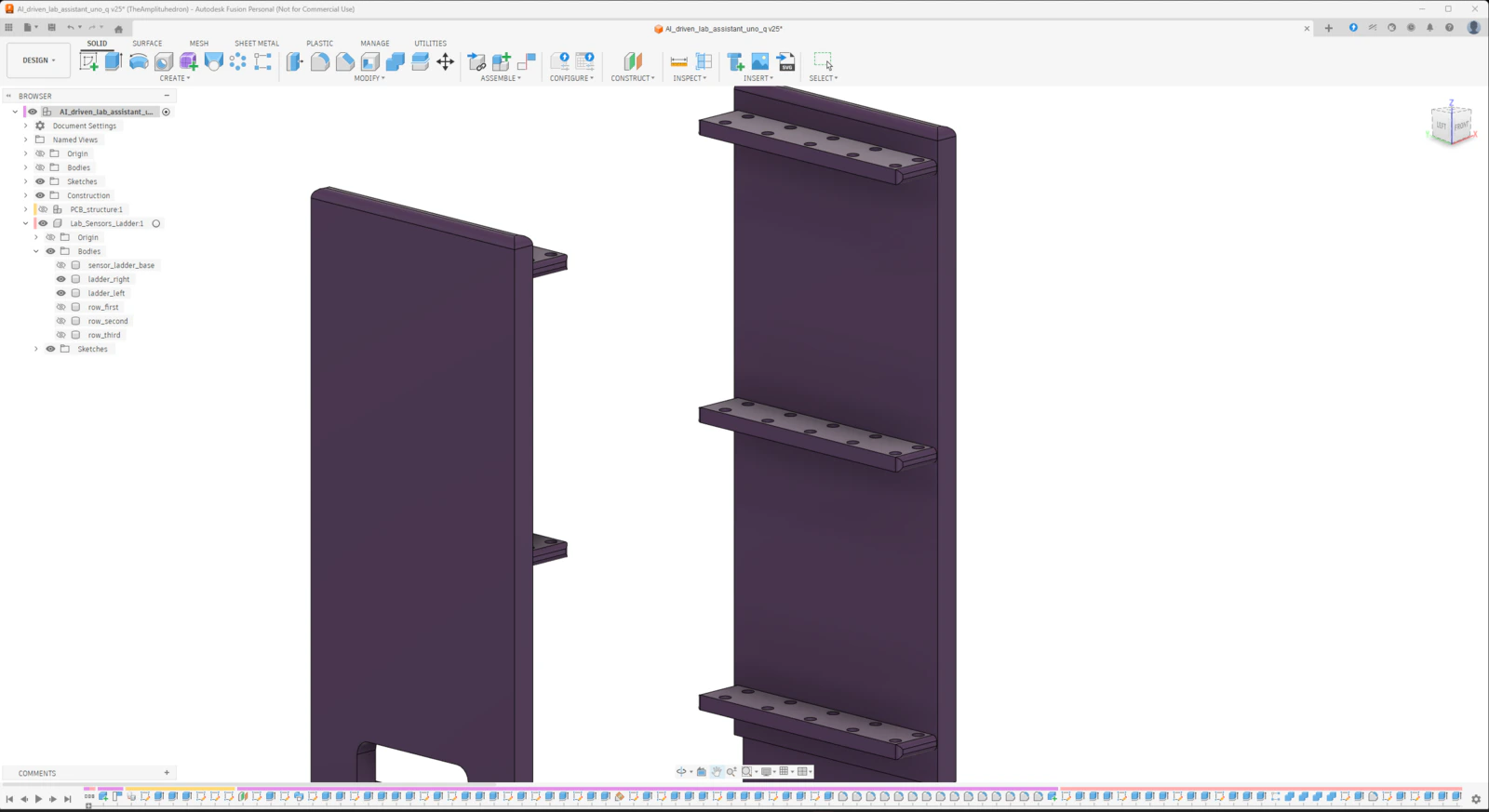1489x812 pixels.
Task: Switch to the SHEET METAL tab
Action: point(257,43)
